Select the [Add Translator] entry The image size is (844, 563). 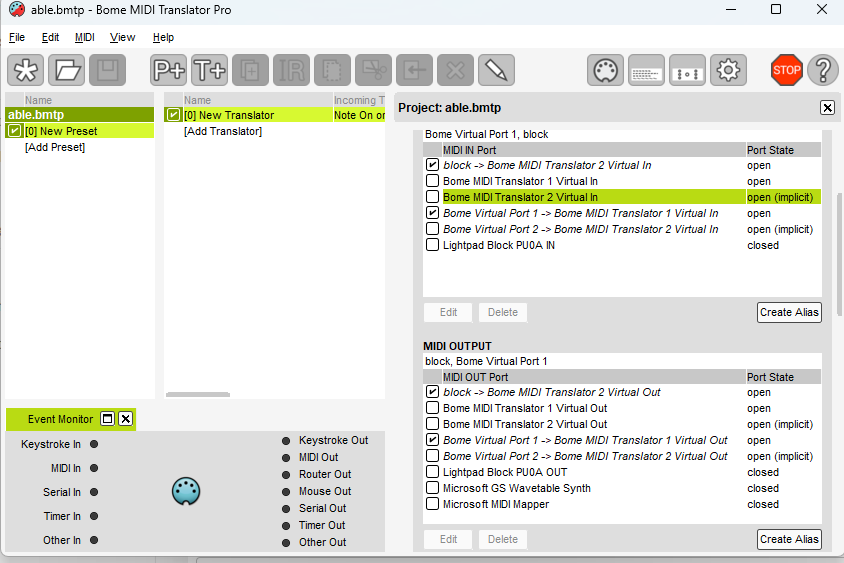223,131
